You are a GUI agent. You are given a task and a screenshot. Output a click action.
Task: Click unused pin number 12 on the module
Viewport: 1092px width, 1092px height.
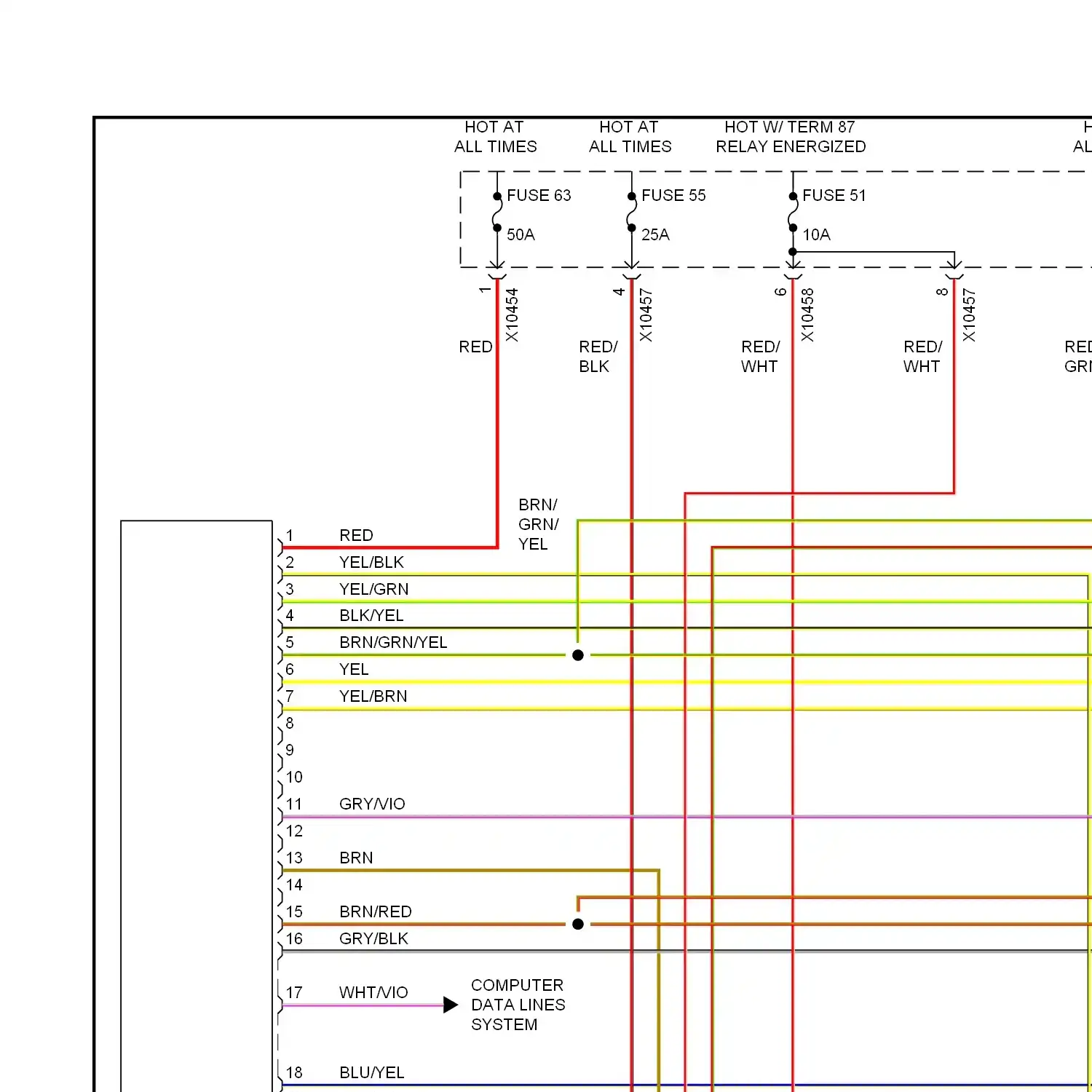294,831
